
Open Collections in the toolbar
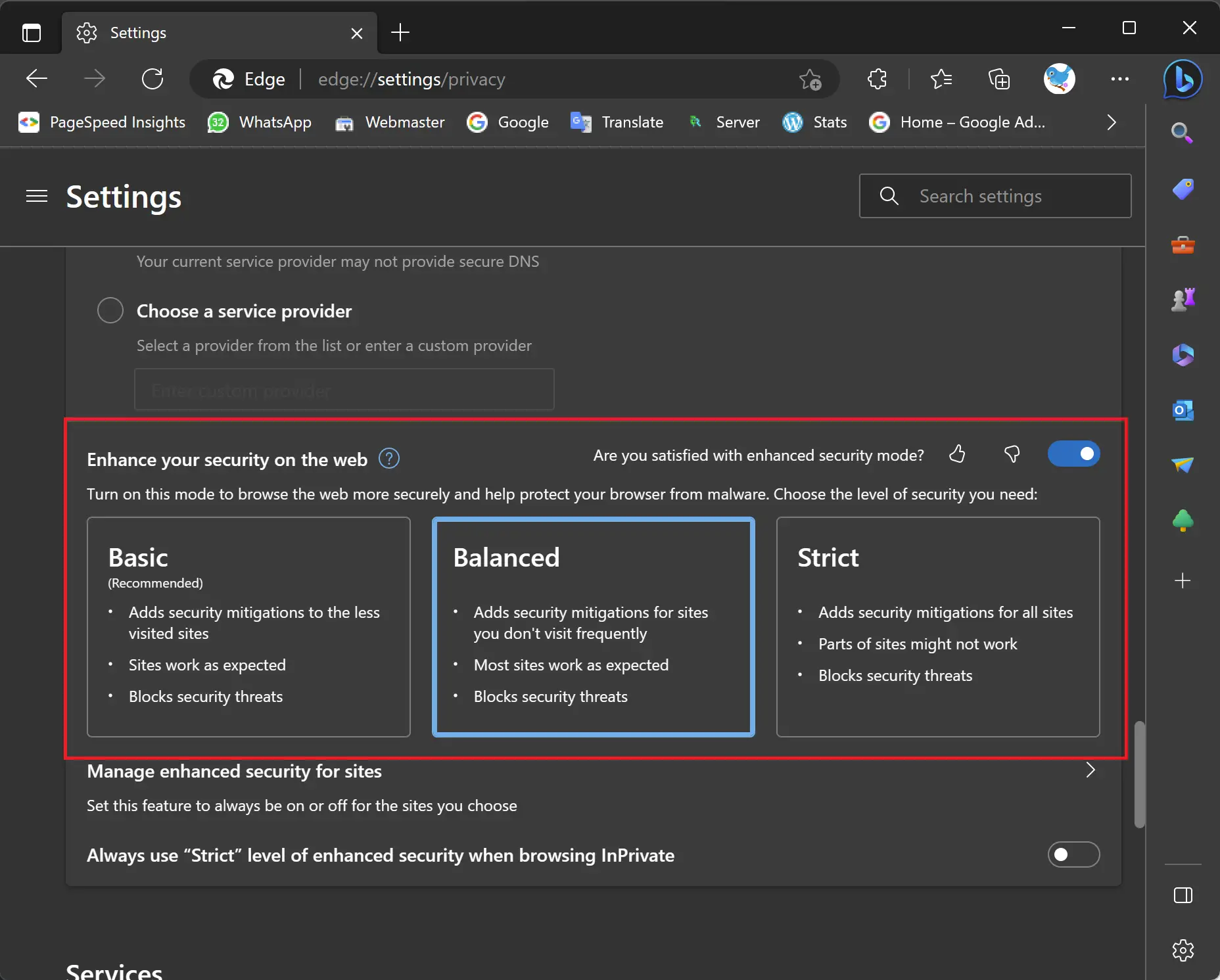click(x=998, y=79)
